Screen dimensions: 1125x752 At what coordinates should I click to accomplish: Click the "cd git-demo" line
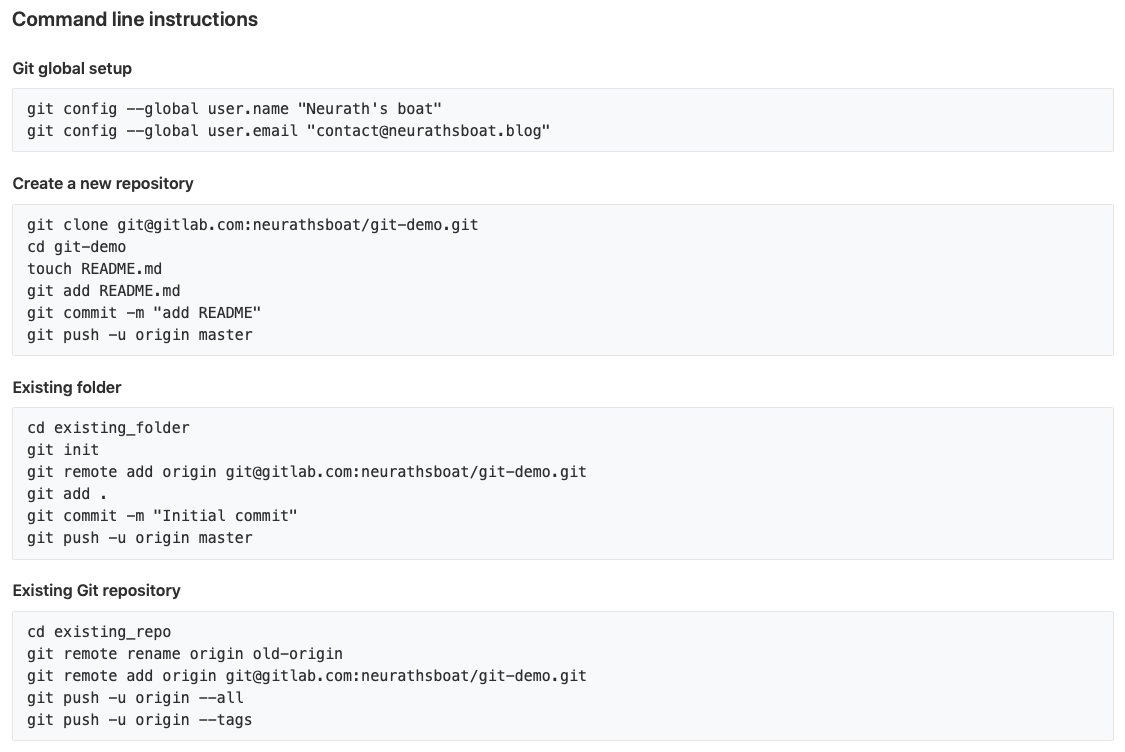77,247
